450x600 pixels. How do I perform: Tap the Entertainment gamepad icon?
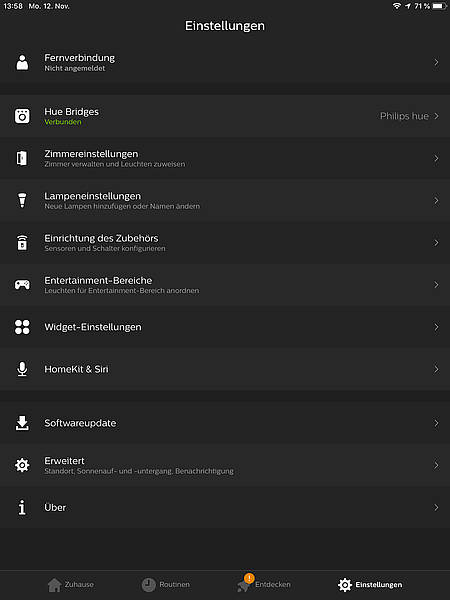point(22,285)
